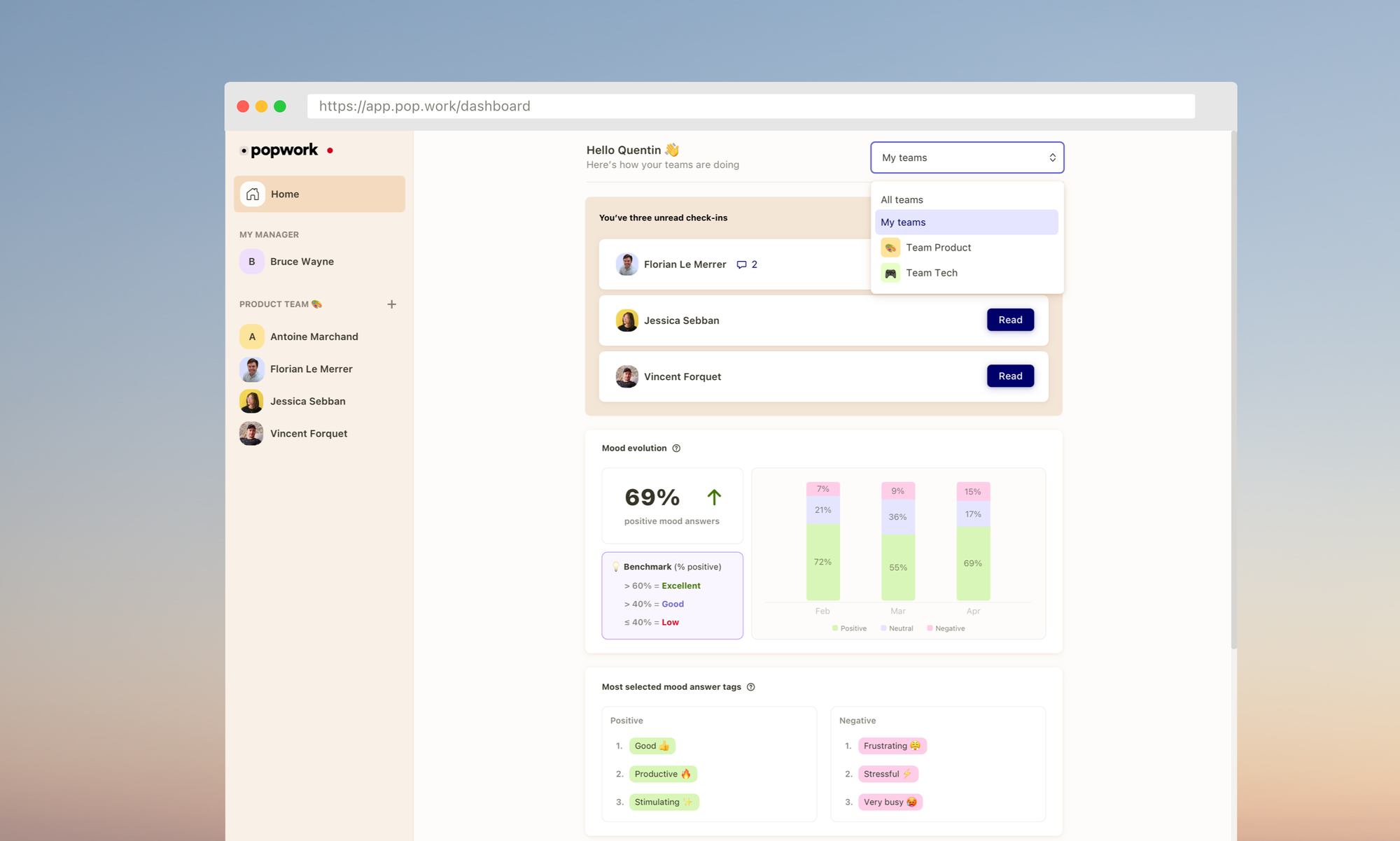
Task: Choose the highlighted My teams option
Action: pyautogui.click(x=966, y=222)
